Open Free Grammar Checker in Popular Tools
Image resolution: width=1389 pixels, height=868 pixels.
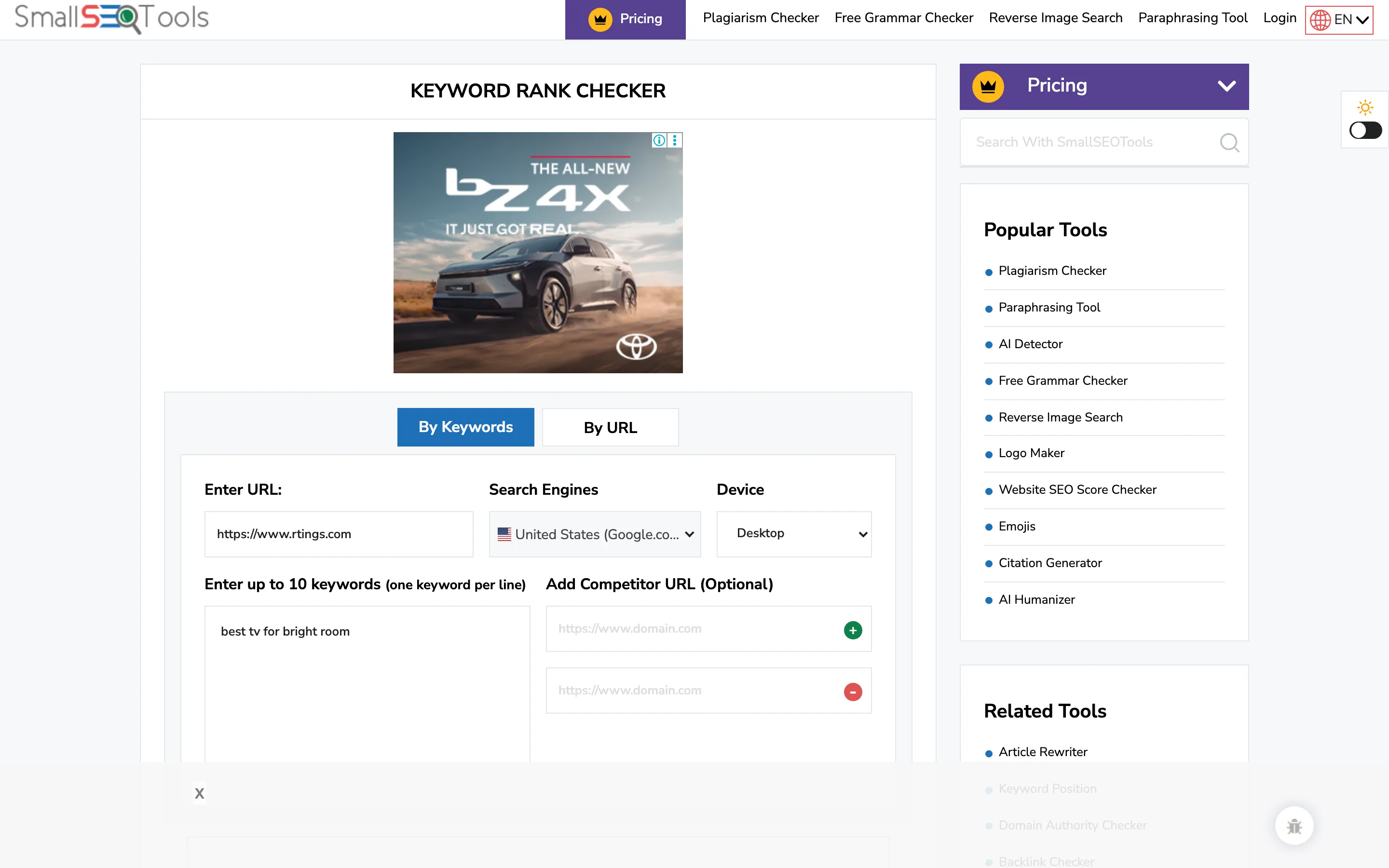coord(1063,381)
